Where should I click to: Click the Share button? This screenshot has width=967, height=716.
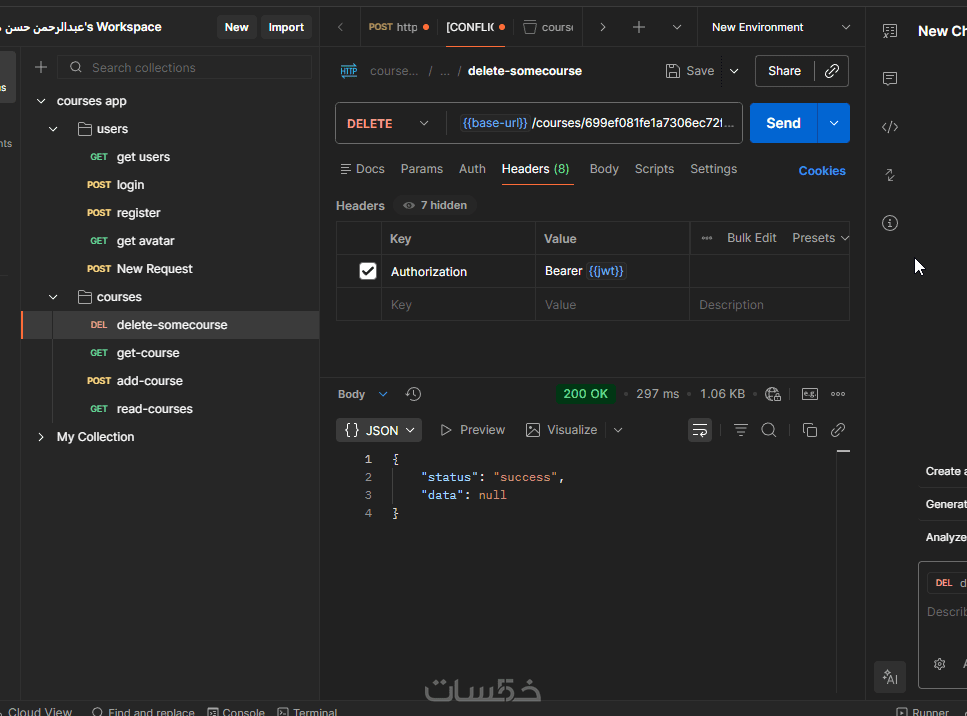784,71
